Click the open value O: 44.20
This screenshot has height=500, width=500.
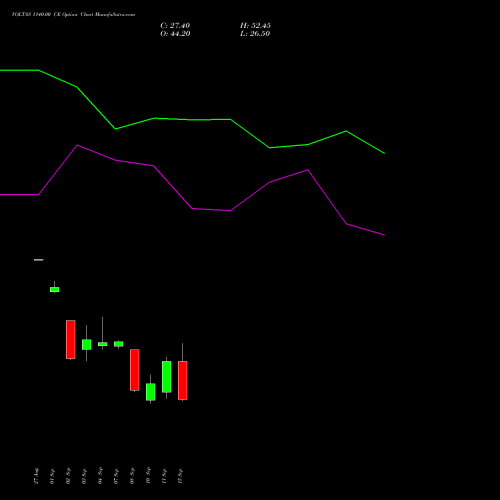pyautogui.click(x=175, y=34)
